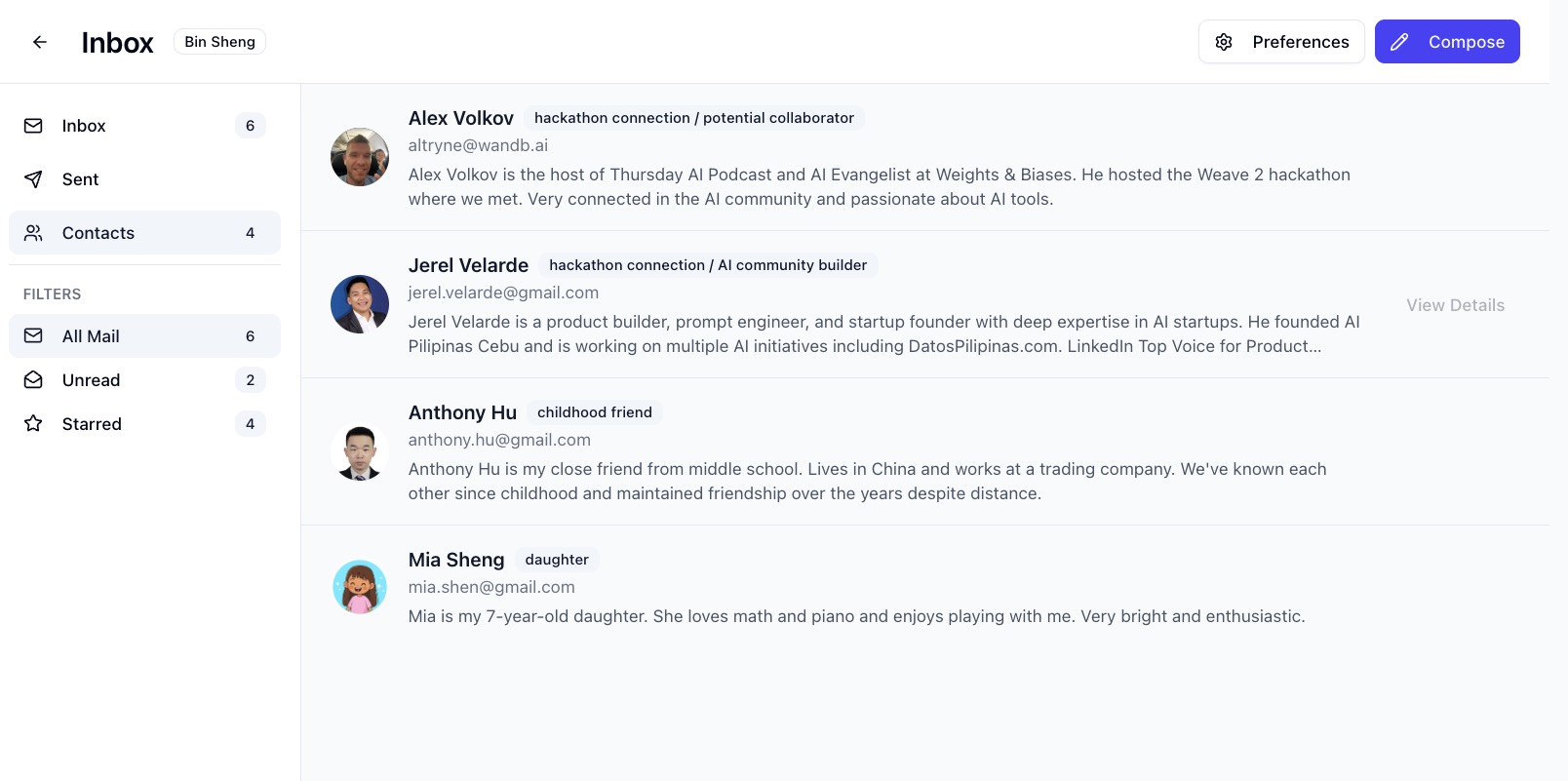Click the Contacts people icon

click(33, 233)
